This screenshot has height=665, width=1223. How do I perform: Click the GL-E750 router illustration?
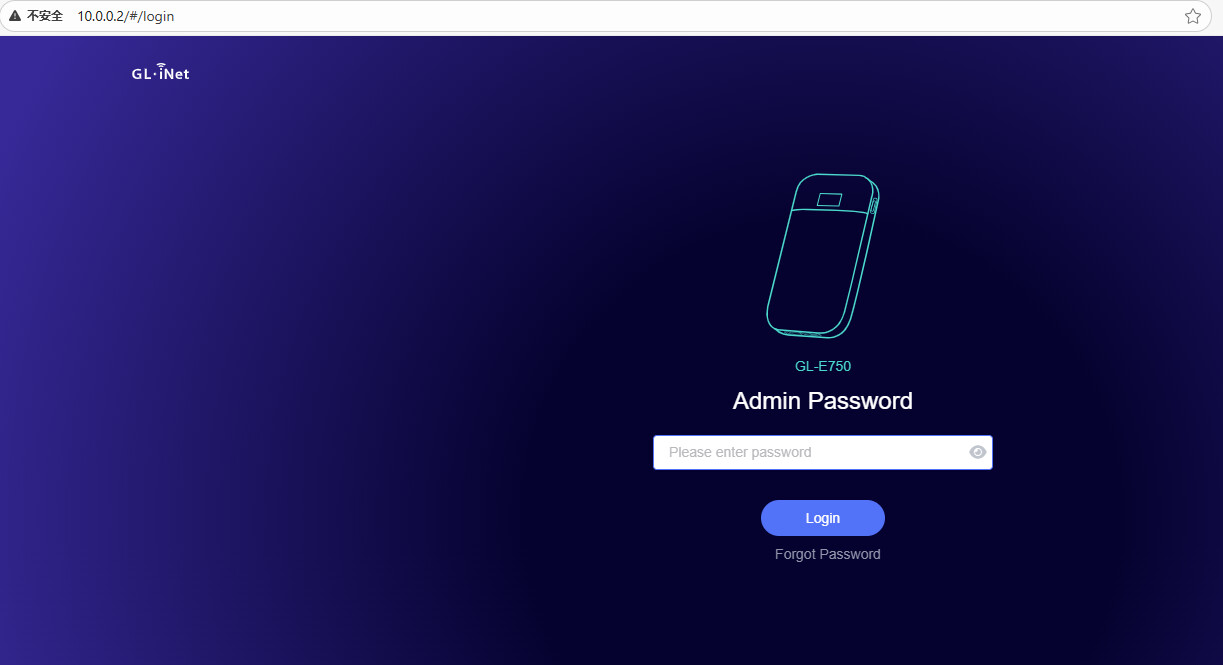[823, 255]
